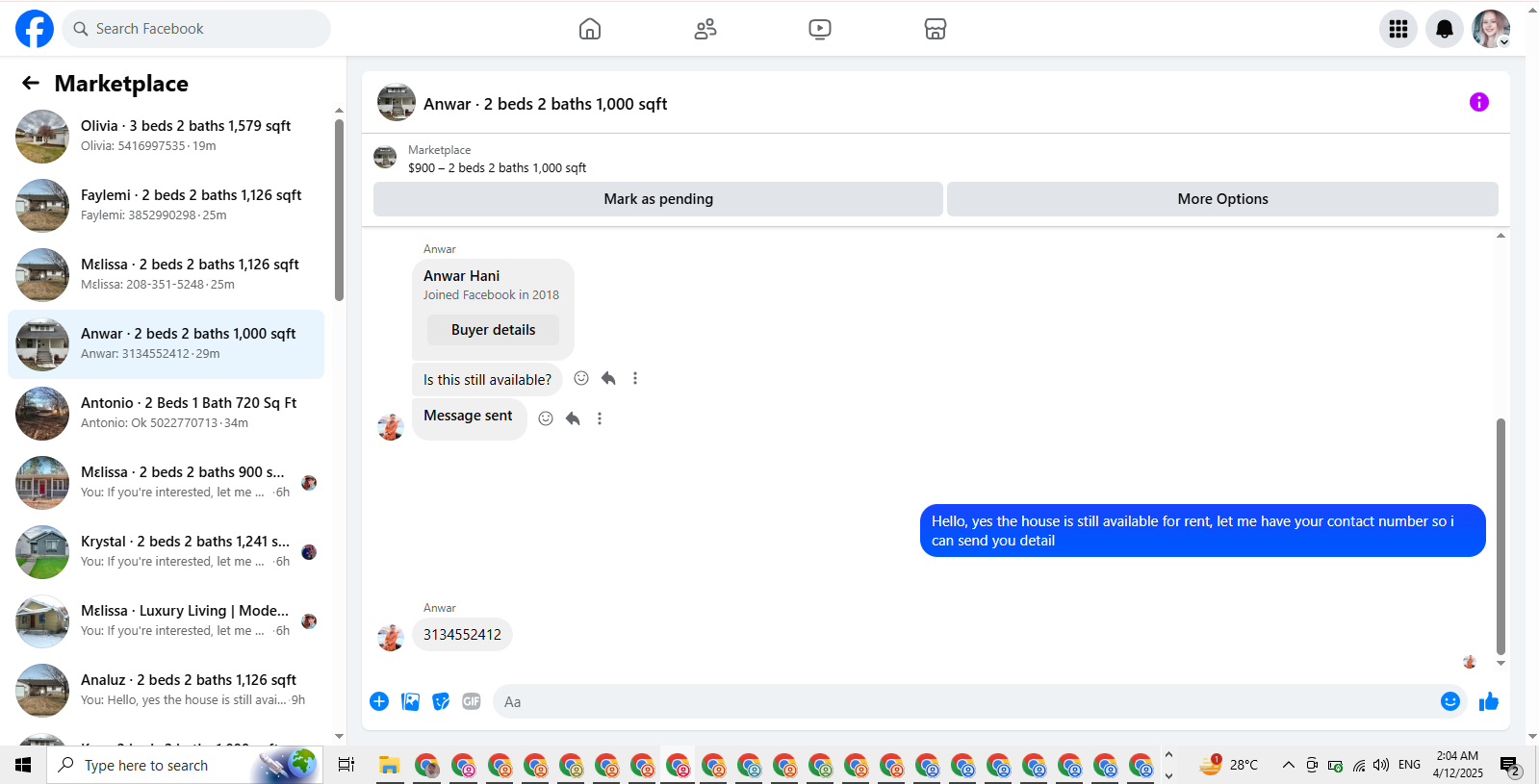
Task: Send a thumbs-up like
Action: coord(1489,701)
